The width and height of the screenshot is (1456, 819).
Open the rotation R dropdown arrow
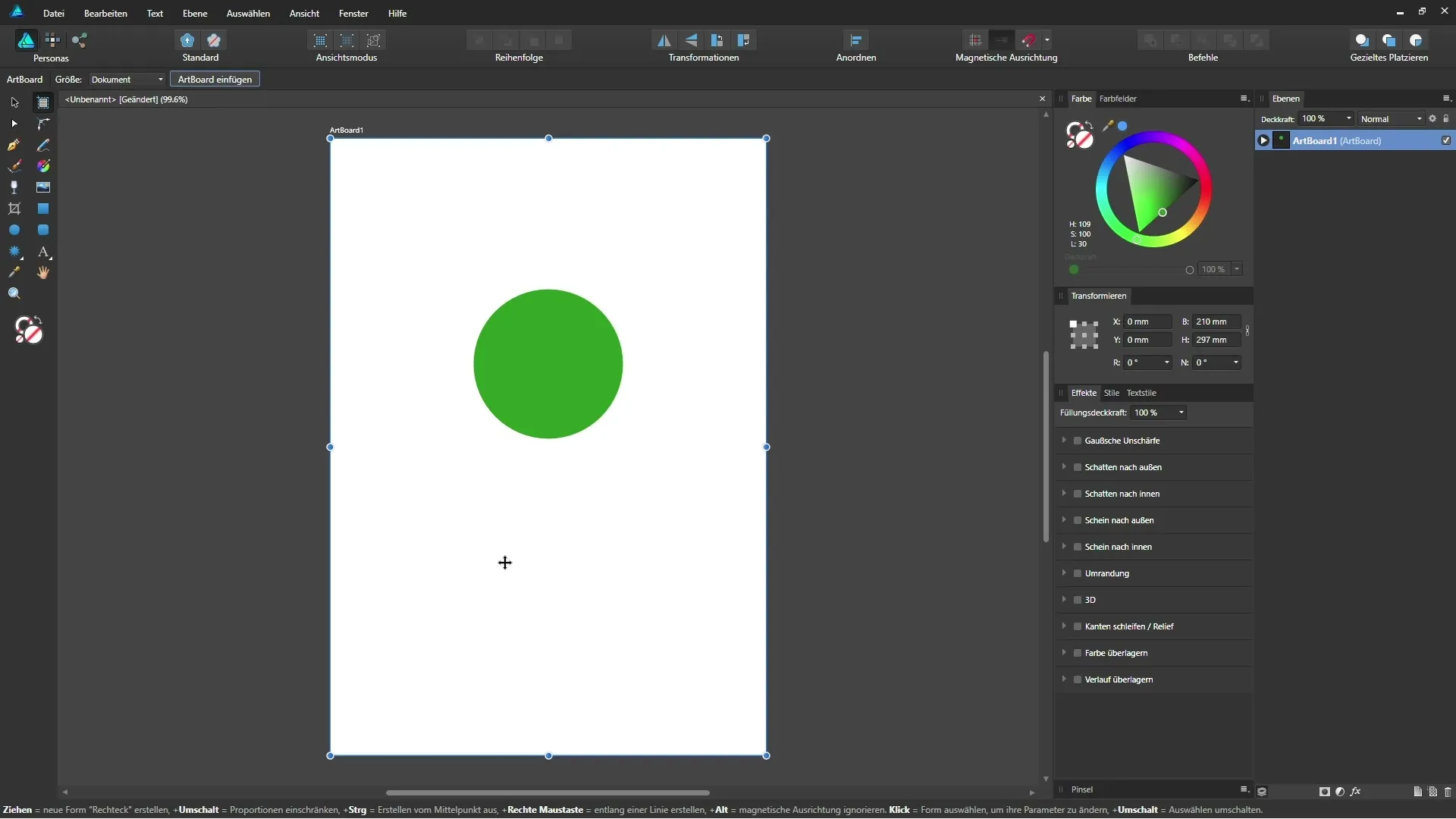coord(1167,362)
